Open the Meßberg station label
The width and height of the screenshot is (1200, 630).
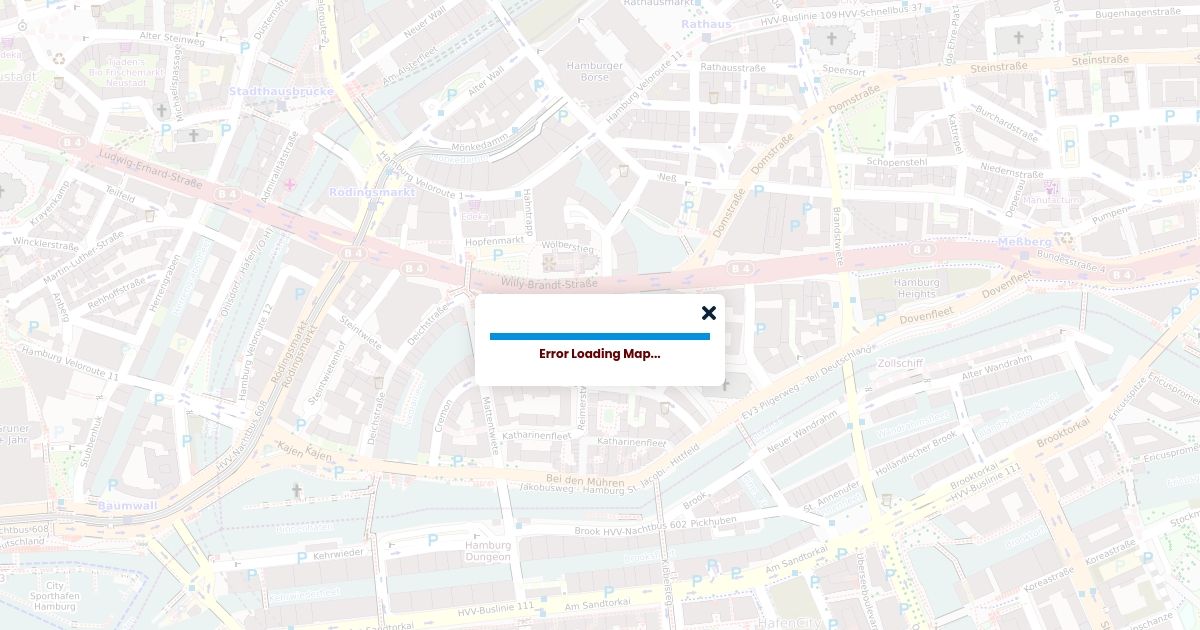1024,242
